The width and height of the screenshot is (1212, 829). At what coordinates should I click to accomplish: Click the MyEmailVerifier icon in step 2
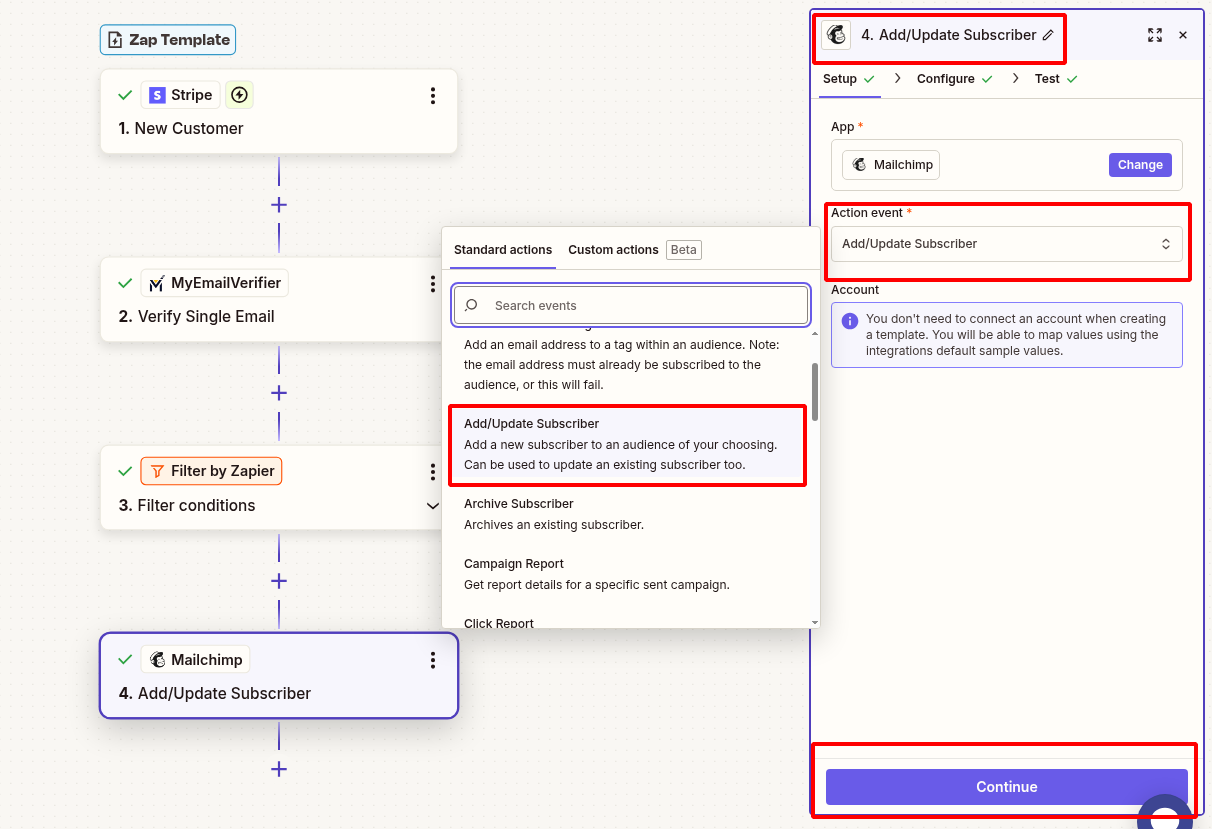coord(159,283)
